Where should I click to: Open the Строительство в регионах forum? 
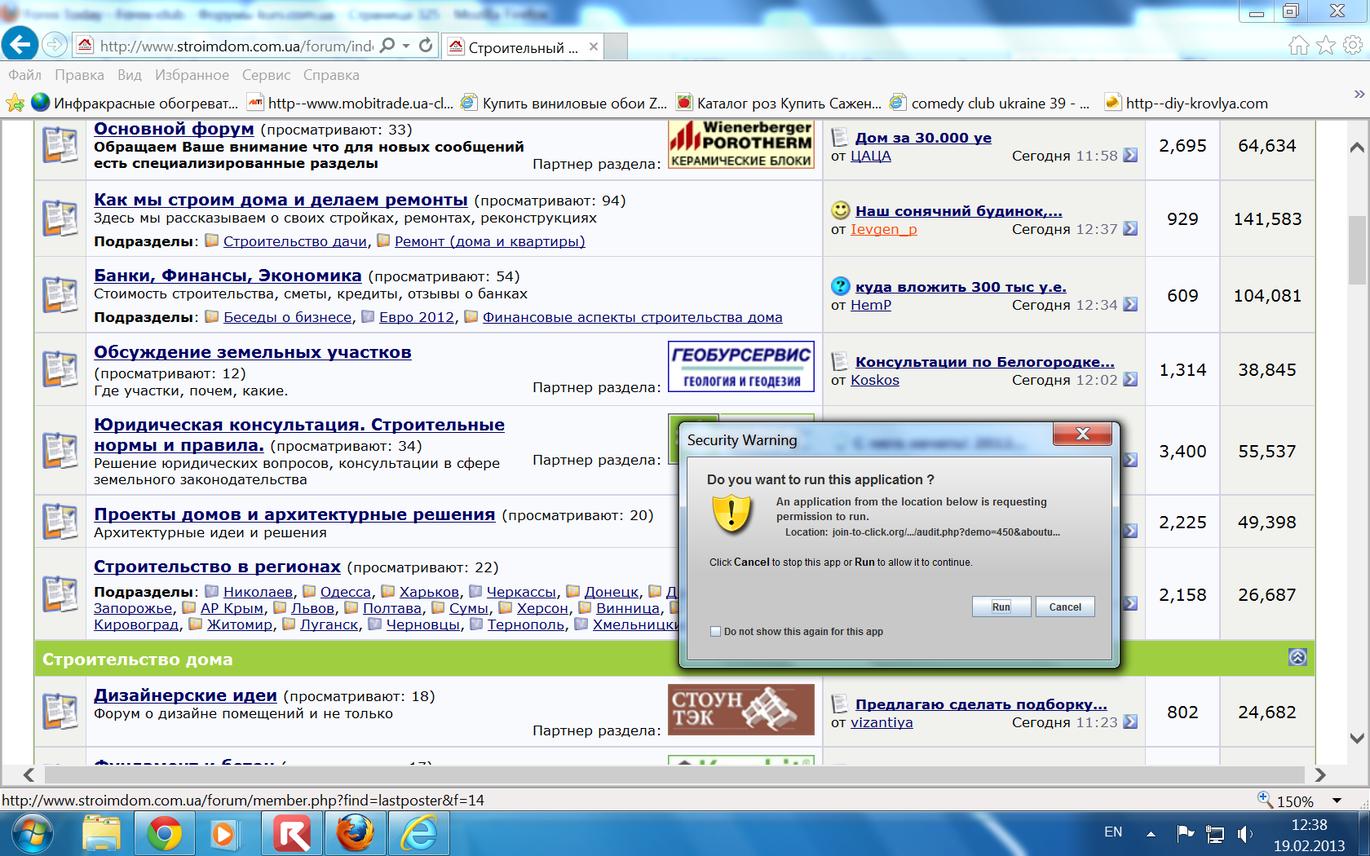pos(217,566)
